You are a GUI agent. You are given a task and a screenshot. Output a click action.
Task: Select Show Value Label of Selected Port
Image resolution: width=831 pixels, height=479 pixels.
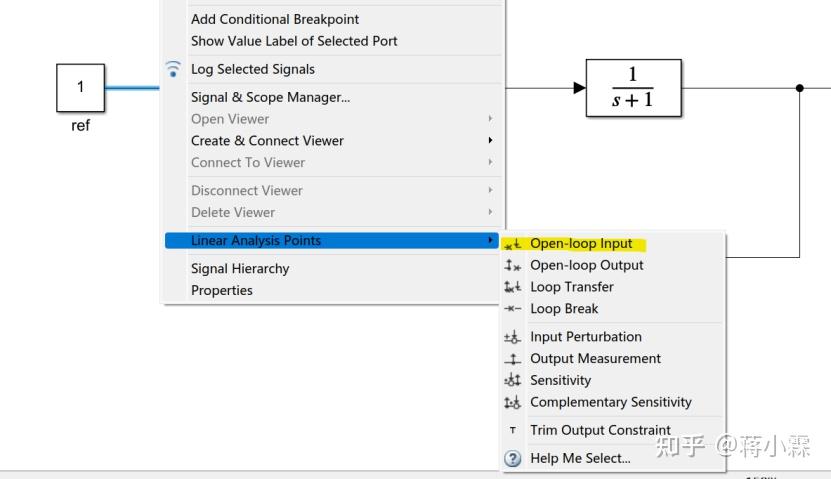[x=294, y=41]
